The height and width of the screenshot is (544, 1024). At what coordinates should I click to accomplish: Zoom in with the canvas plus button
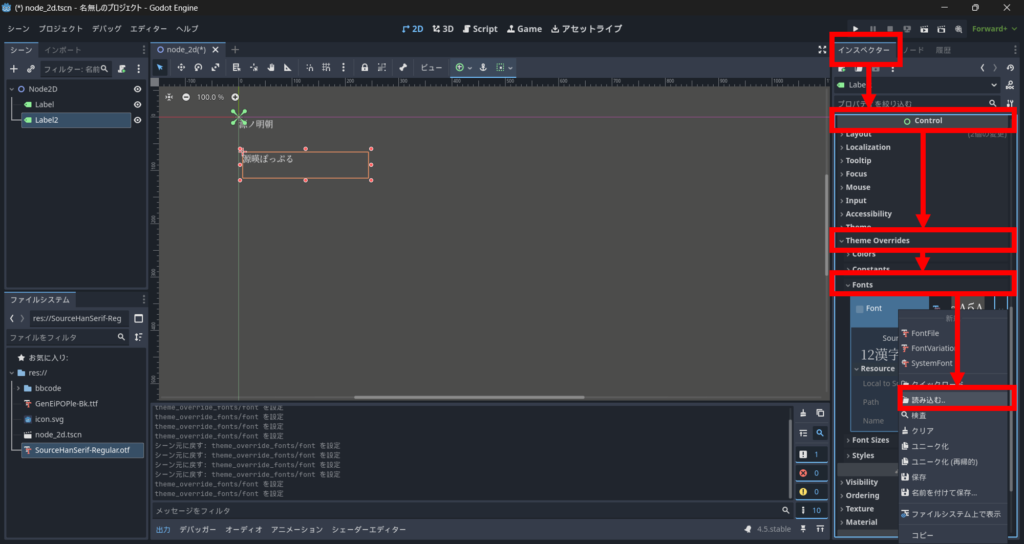235,97
